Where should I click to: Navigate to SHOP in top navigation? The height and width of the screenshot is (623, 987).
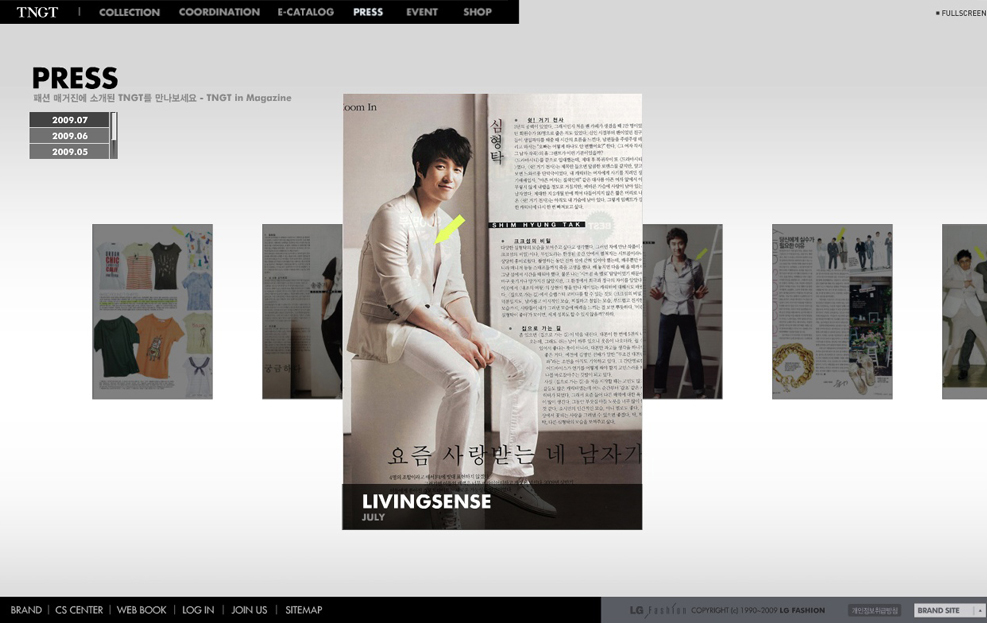coord(477,12)
